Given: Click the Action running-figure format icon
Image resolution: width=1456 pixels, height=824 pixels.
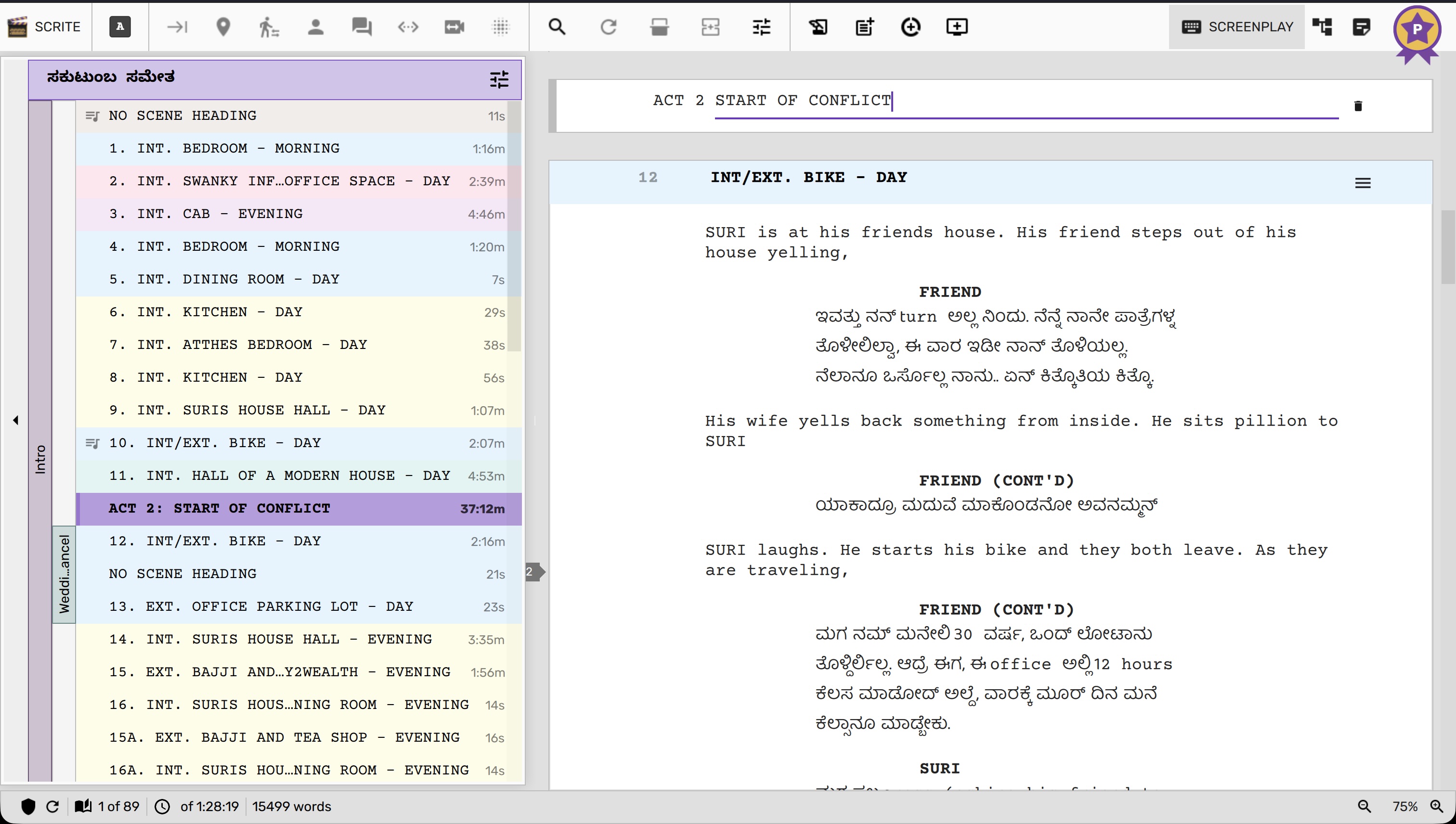Looking at the screenshot, I should click(269, 26).
